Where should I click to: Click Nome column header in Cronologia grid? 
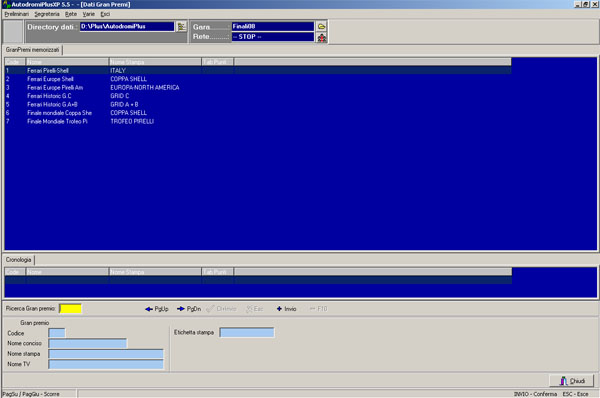point(67,272)
